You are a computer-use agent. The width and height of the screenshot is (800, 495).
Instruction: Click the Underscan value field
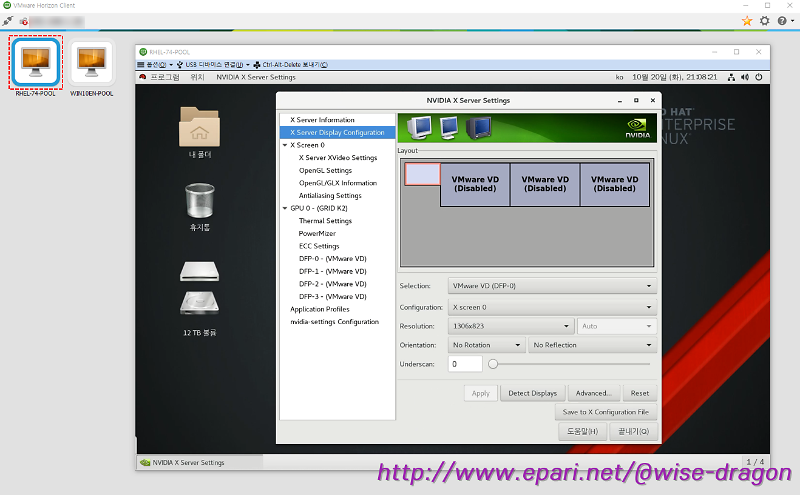tap(465, 364)
